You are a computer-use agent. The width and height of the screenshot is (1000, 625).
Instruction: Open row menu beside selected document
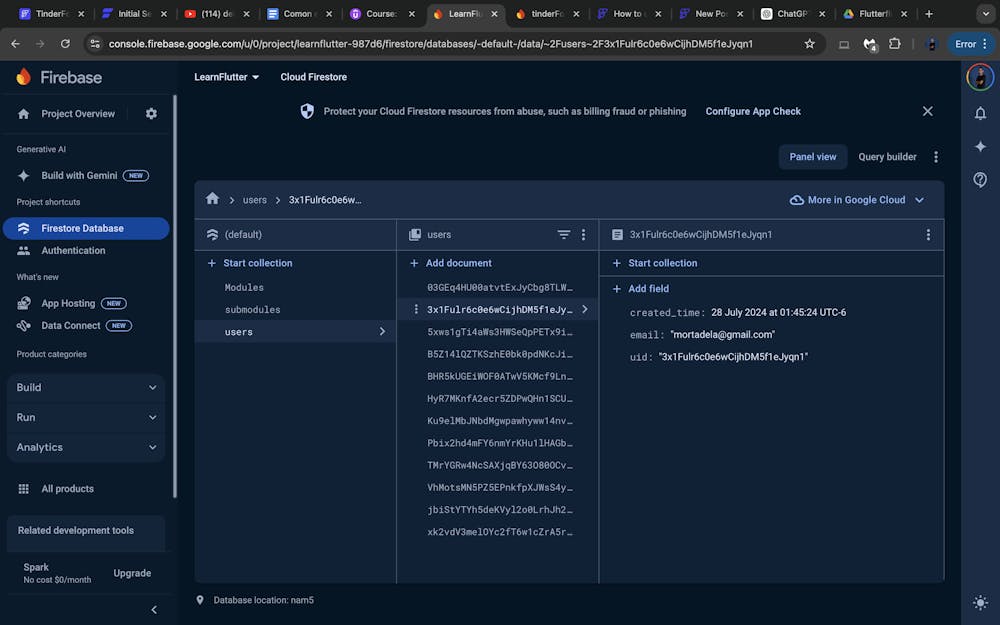click(416, 309)
